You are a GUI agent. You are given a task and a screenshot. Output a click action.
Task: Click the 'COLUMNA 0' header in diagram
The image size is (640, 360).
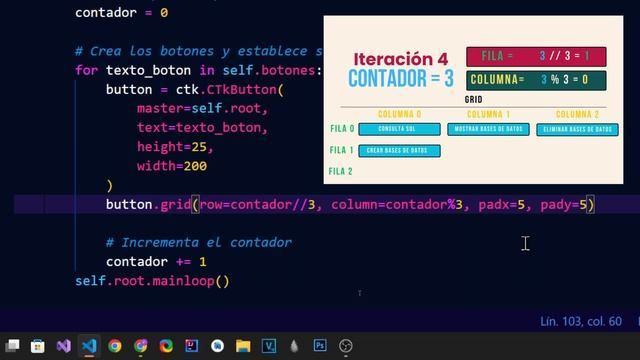(399, 114)
